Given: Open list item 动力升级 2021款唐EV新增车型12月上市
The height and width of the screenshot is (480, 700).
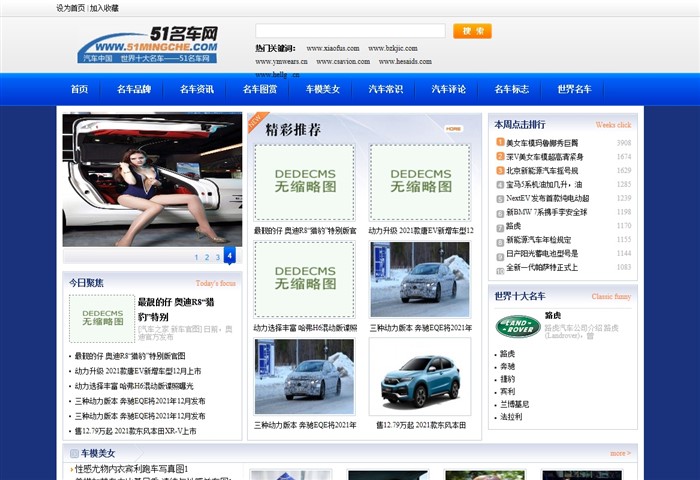Looking at the screenshot, I should point(138,371).
